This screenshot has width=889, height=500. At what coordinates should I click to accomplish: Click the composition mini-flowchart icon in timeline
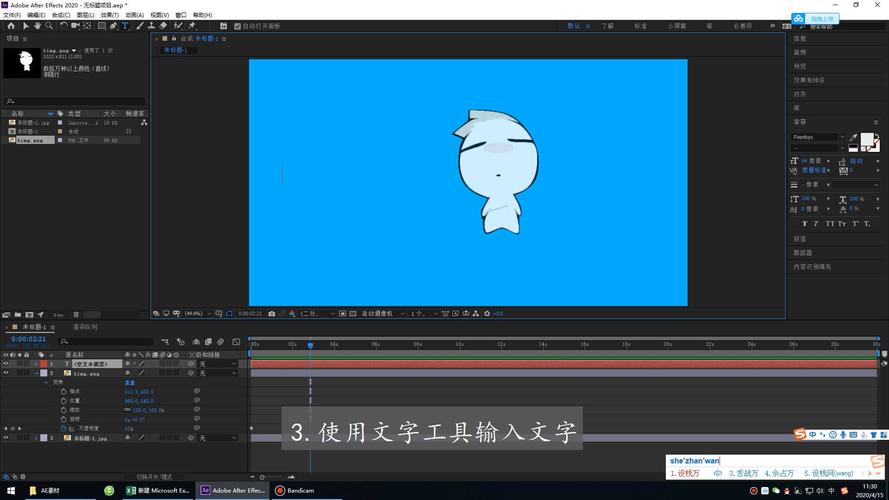point(166,342)
